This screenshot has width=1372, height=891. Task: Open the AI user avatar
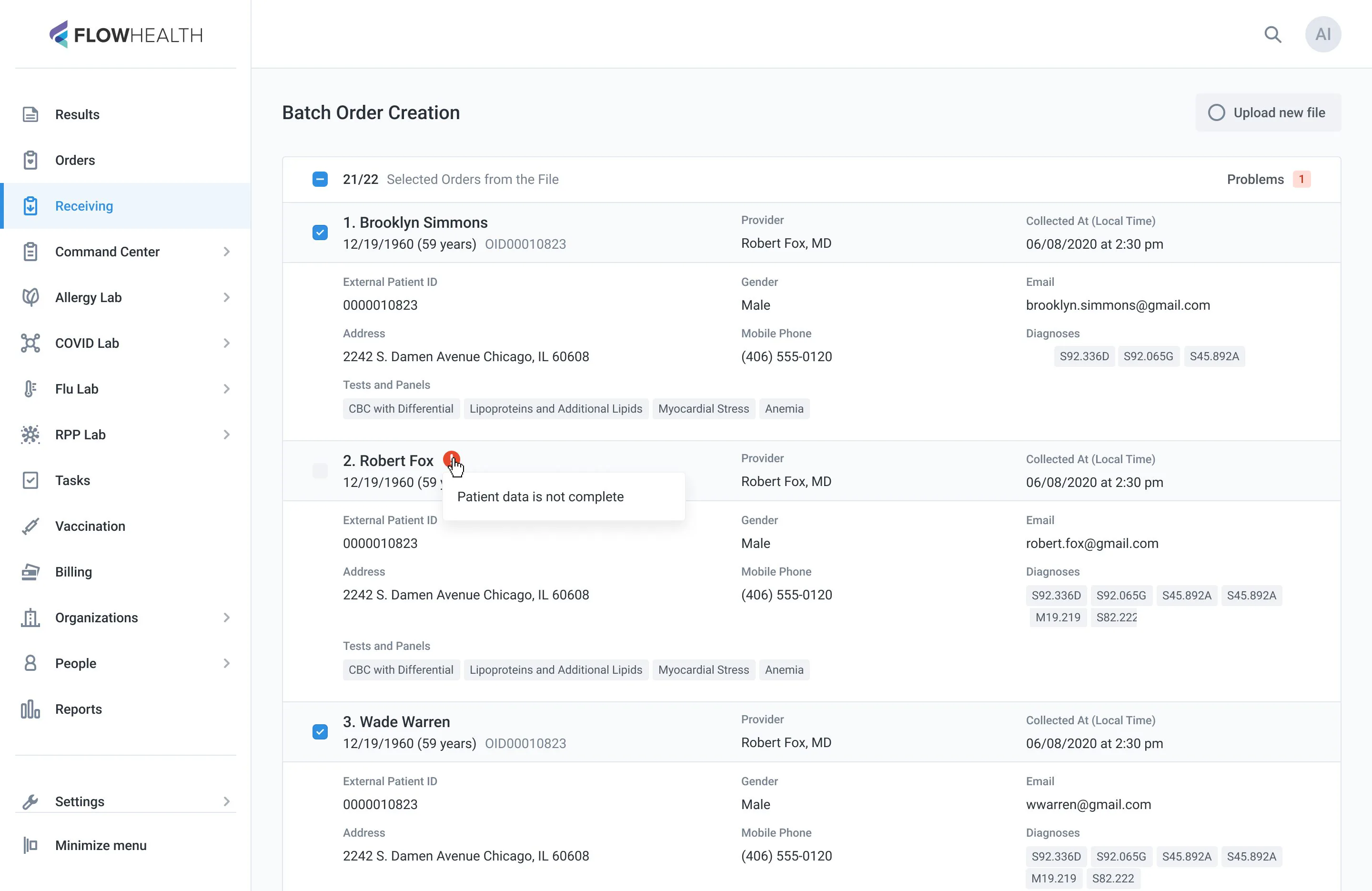pyautogui.click(x=1323, y=35)
